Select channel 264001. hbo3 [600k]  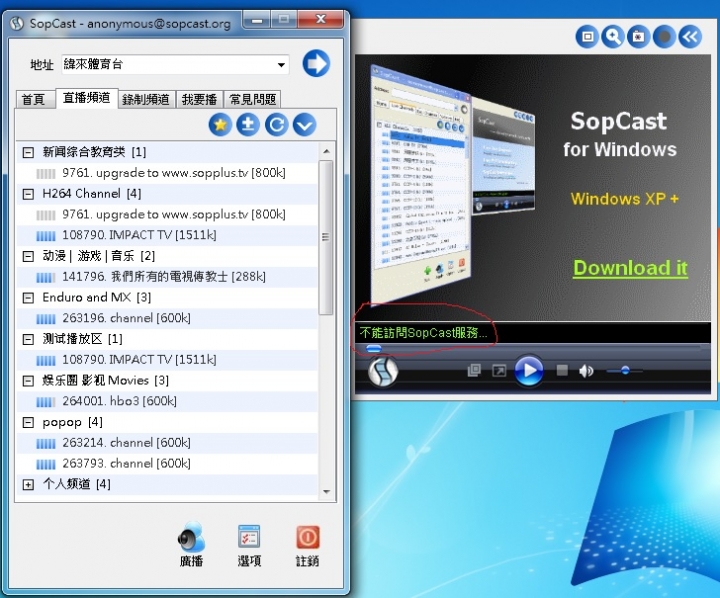tap(167, 401)
